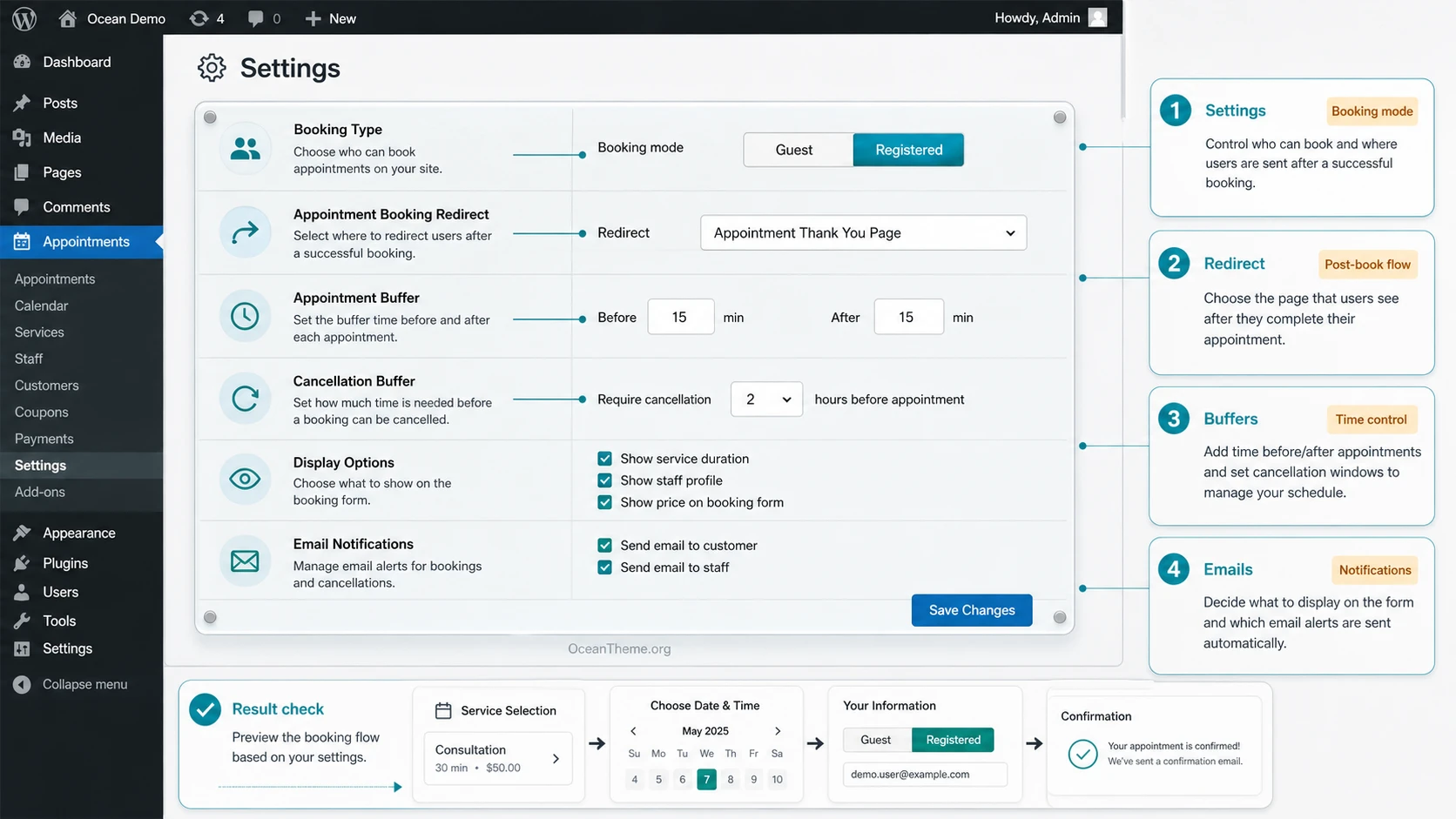Click the Tools wrench icon
Screen dimensions: 1456x819
23,621
